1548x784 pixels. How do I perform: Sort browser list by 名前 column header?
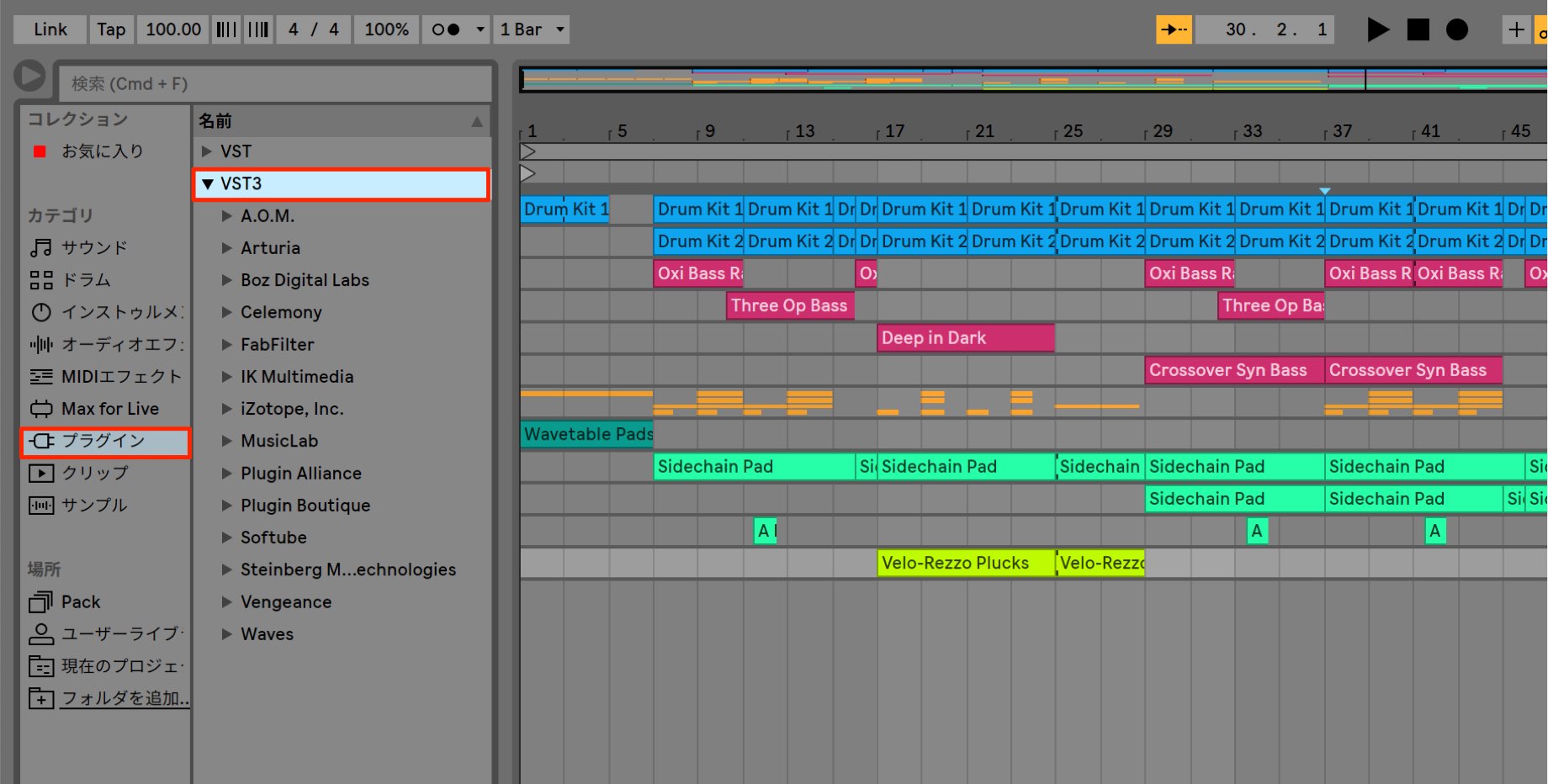342,120
